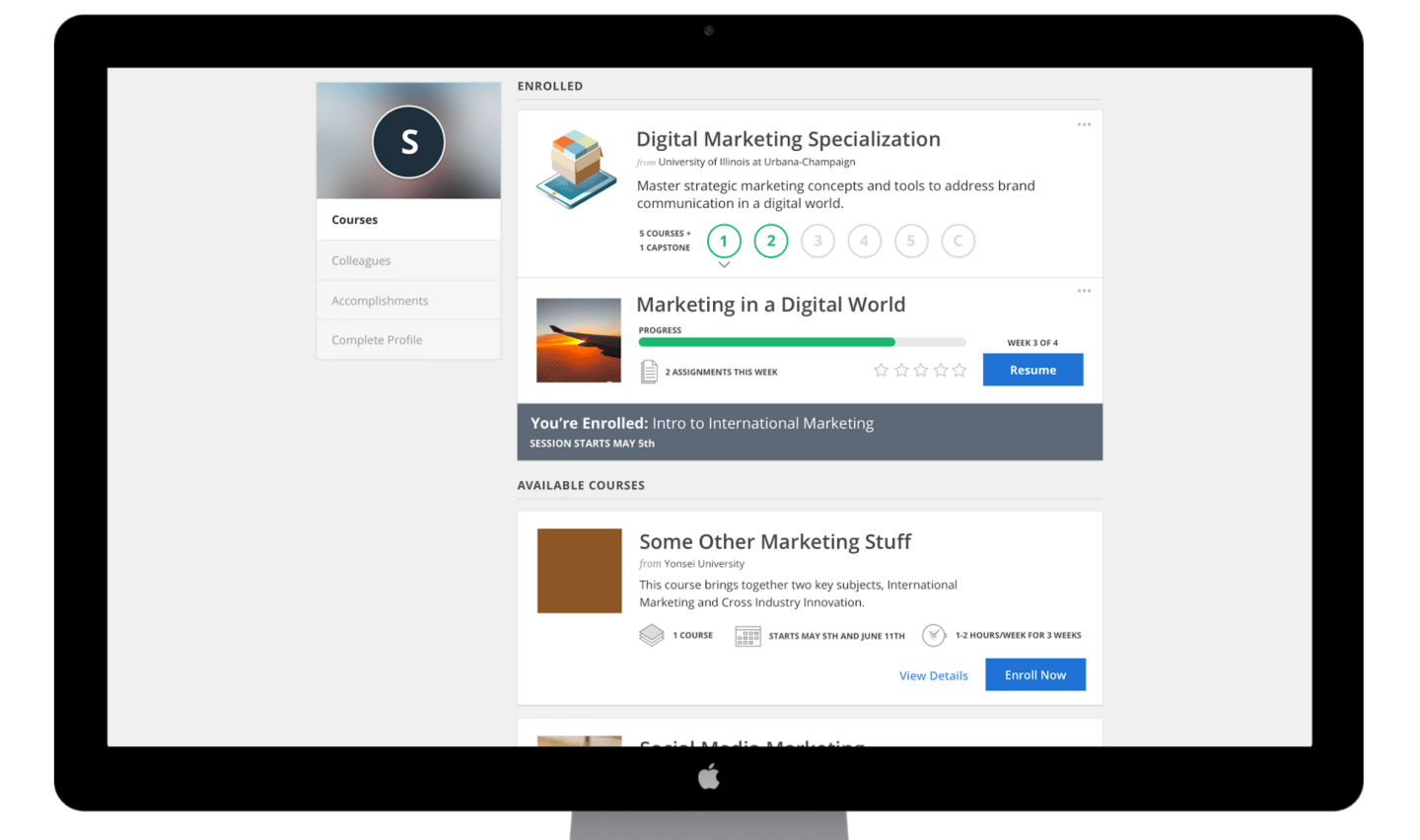The width and height of the screenshot is (1420, 840).
Task: Rate the course five stars
Action: [959, 371]
